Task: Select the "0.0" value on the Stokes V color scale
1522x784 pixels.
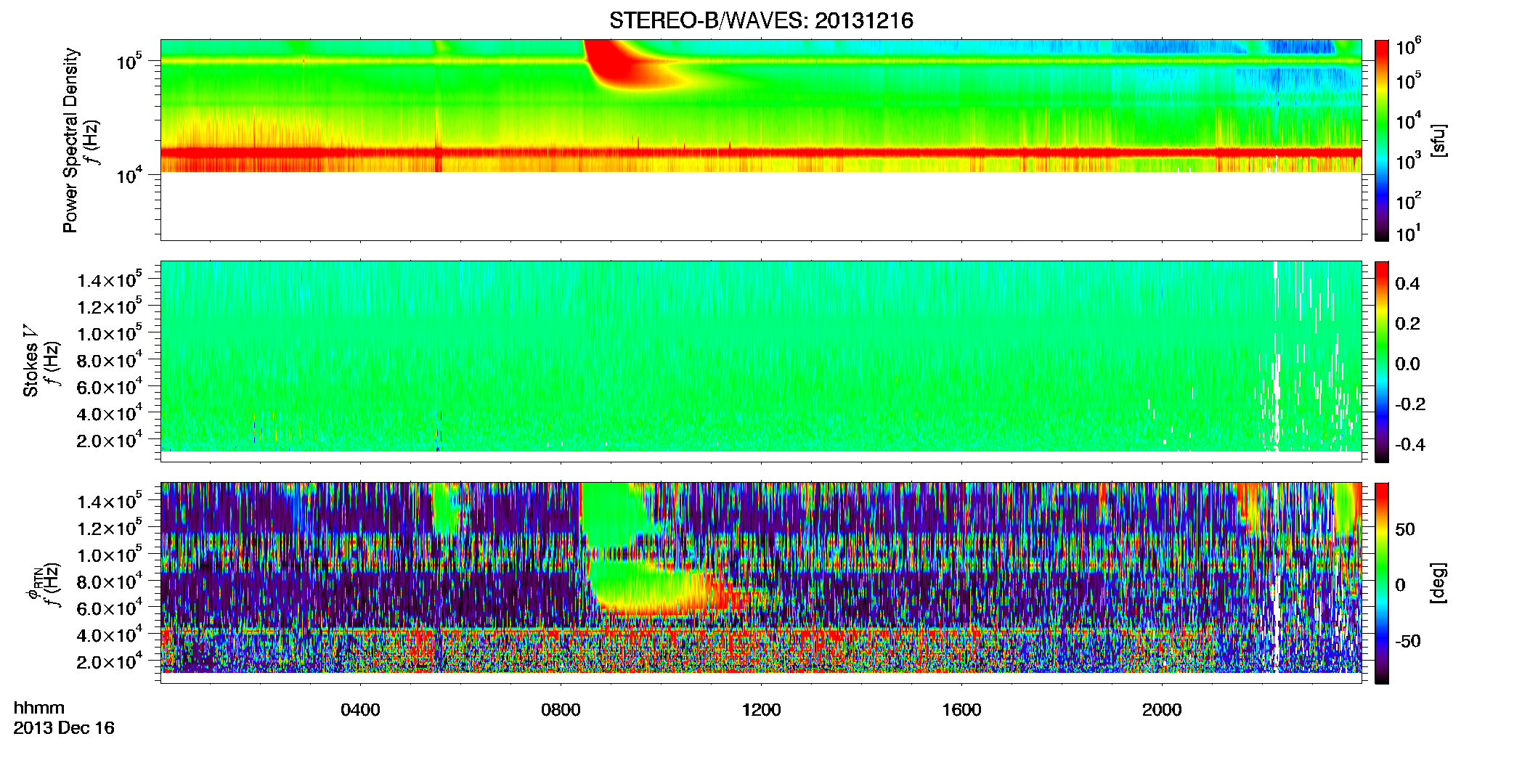Action: pos(1407,364)
